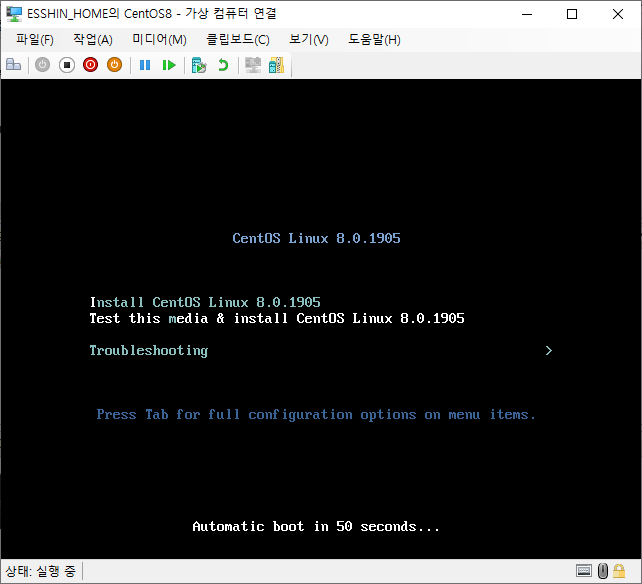Click the lock status icon
Screen dimensions: 642x584
pyautogui.click(x=619, y=570)
